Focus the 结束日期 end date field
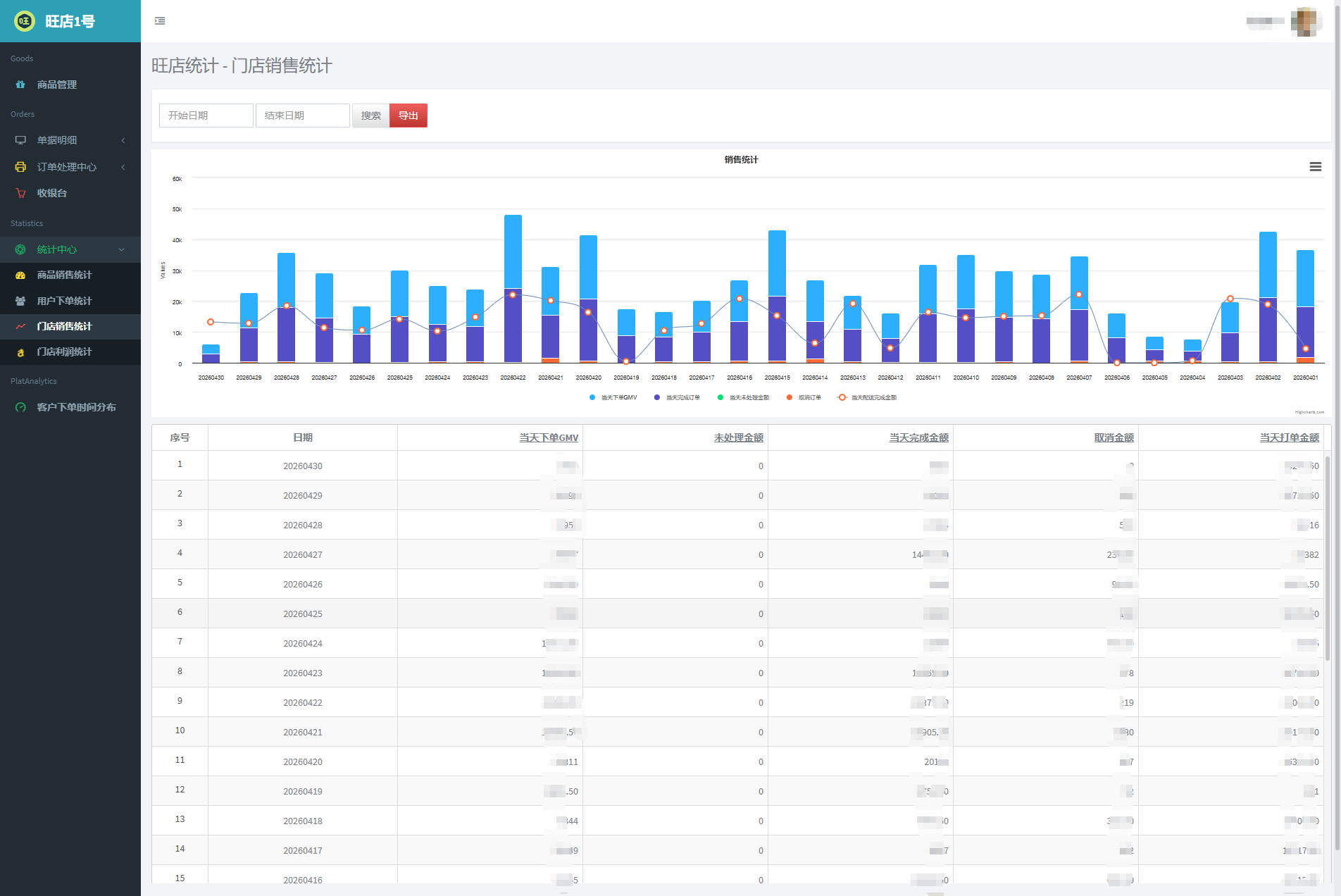 302,116
